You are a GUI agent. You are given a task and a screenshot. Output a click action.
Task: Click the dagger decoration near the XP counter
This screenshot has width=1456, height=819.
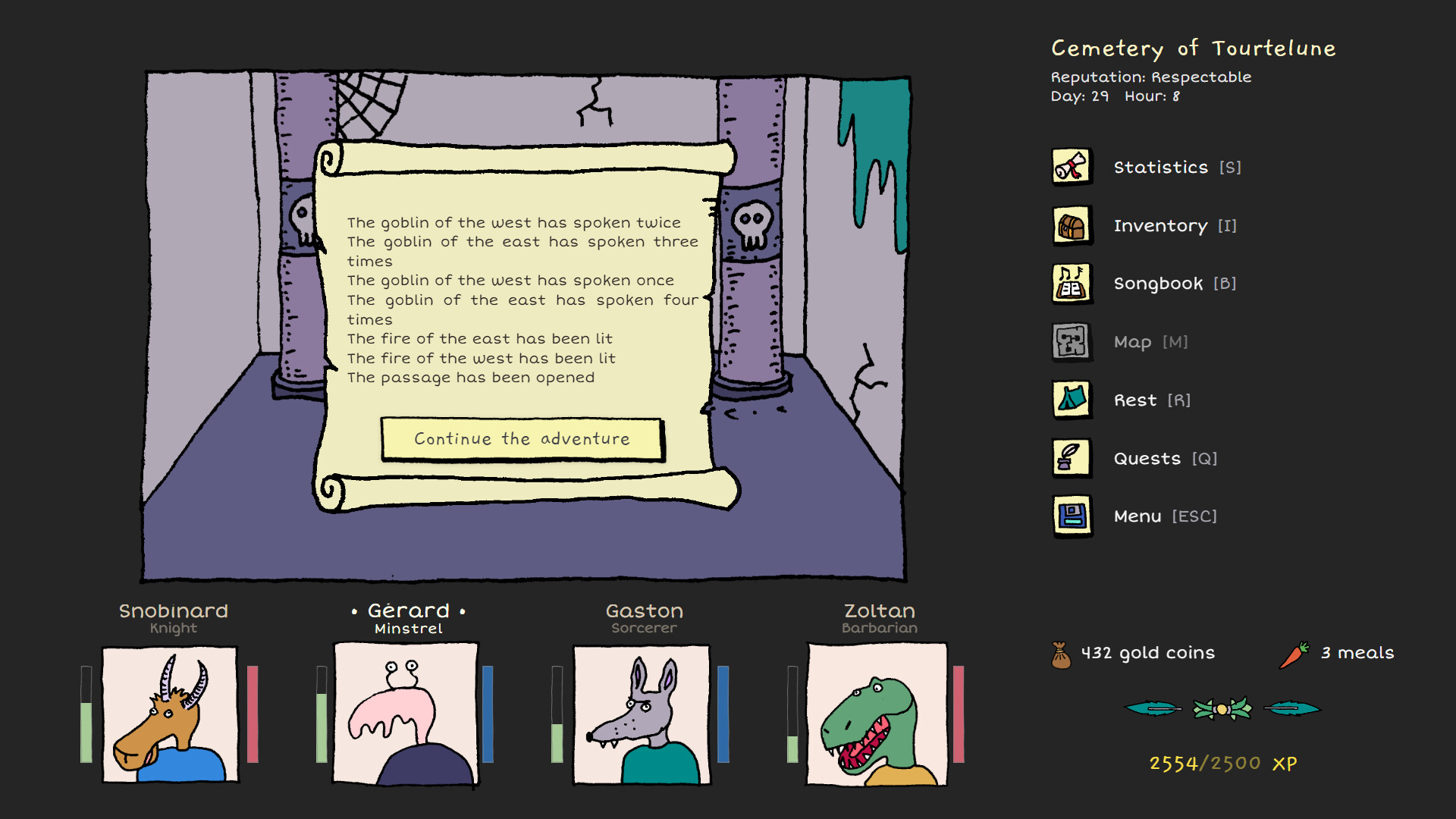[1153, 708]
